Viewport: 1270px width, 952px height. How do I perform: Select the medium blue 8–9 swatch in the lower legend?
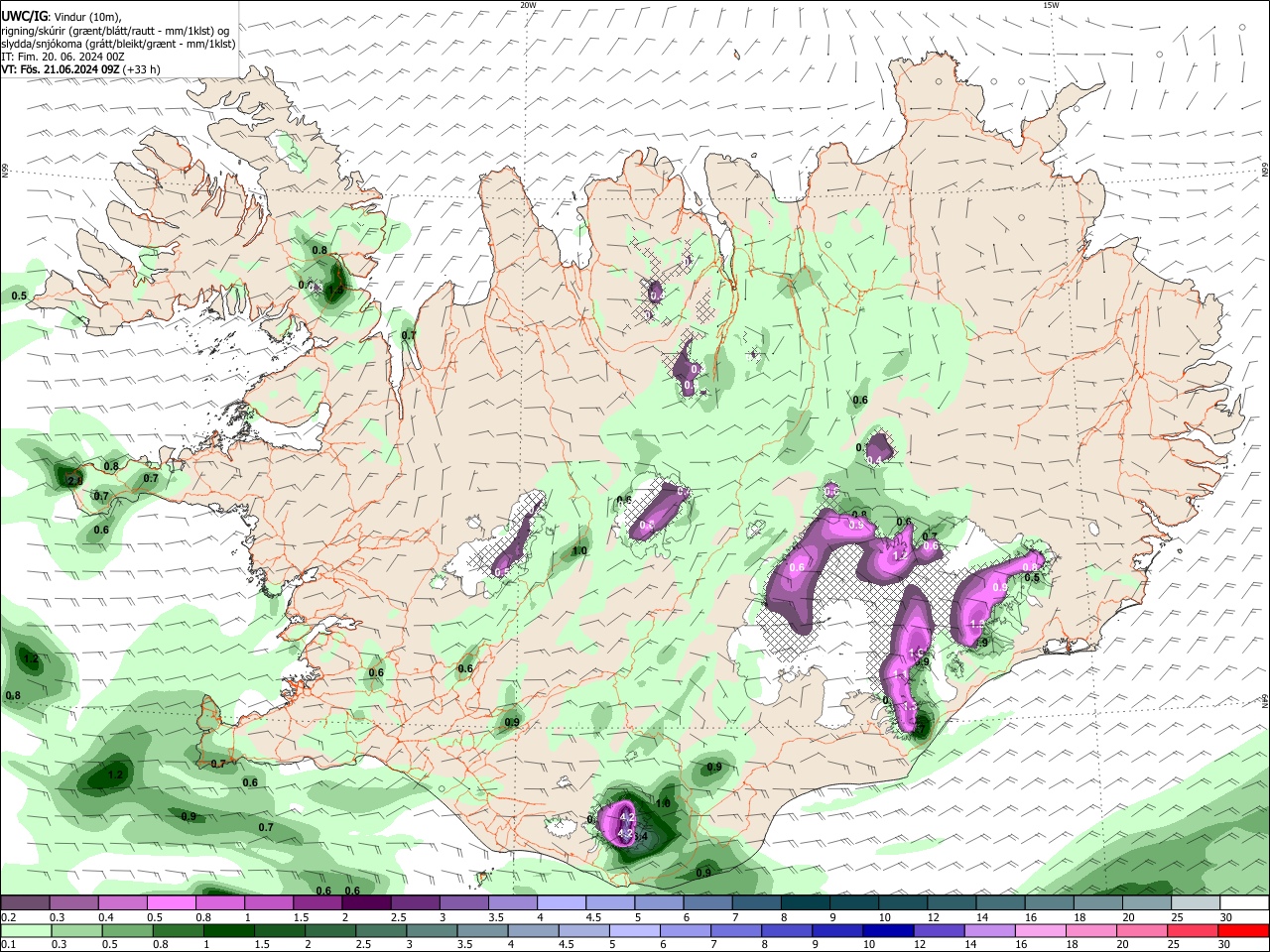point(787,930)
